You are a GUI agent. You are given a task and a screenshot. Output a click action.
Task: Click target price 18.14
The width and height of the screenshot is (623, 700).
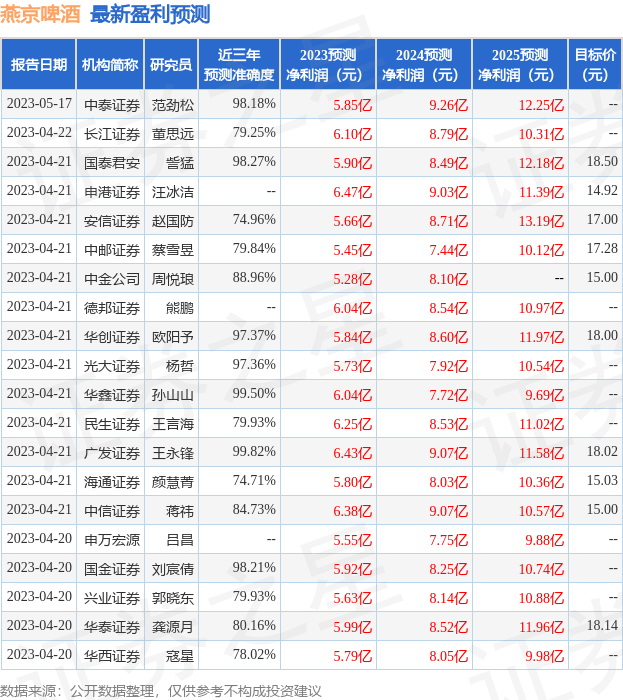pyautogui.click(x=602, y=625)
